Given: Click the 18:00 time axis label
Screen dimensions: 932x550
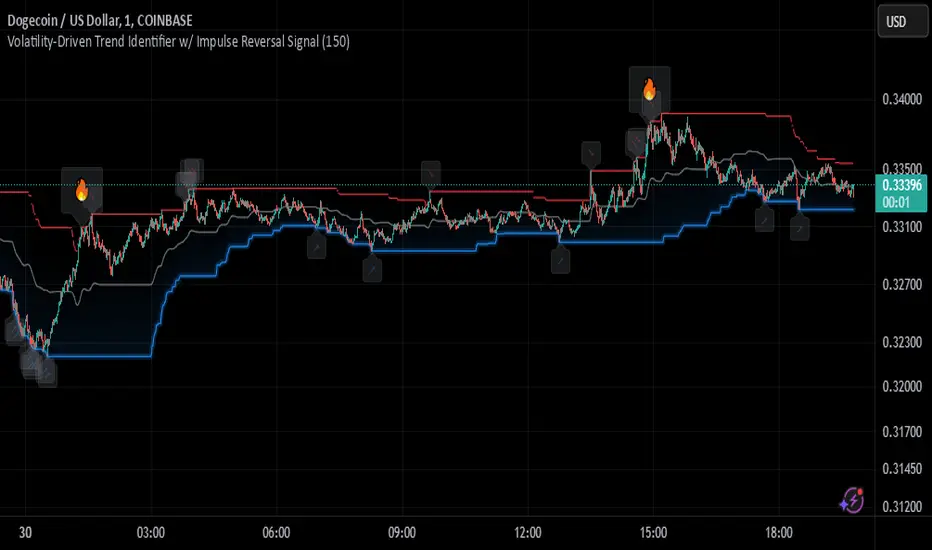Looking at the screenshot, I should click(x=779, y=532).
